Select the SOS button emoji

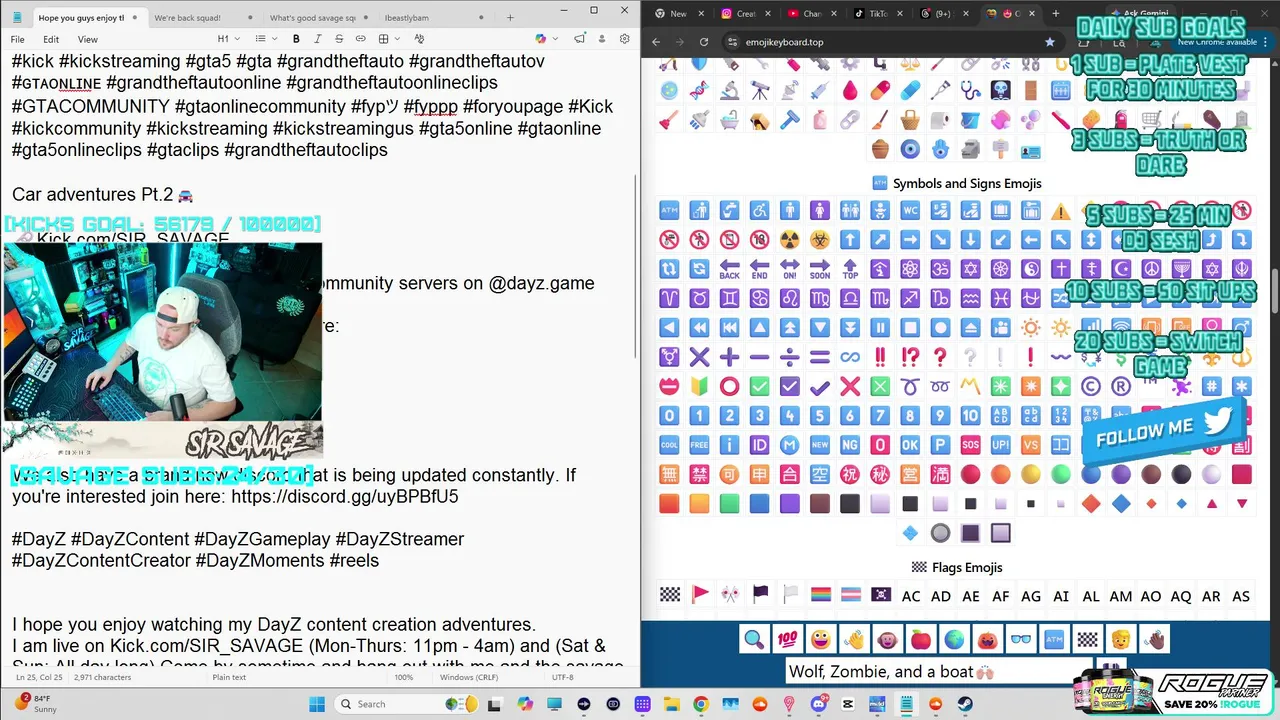tap(970, 444)
